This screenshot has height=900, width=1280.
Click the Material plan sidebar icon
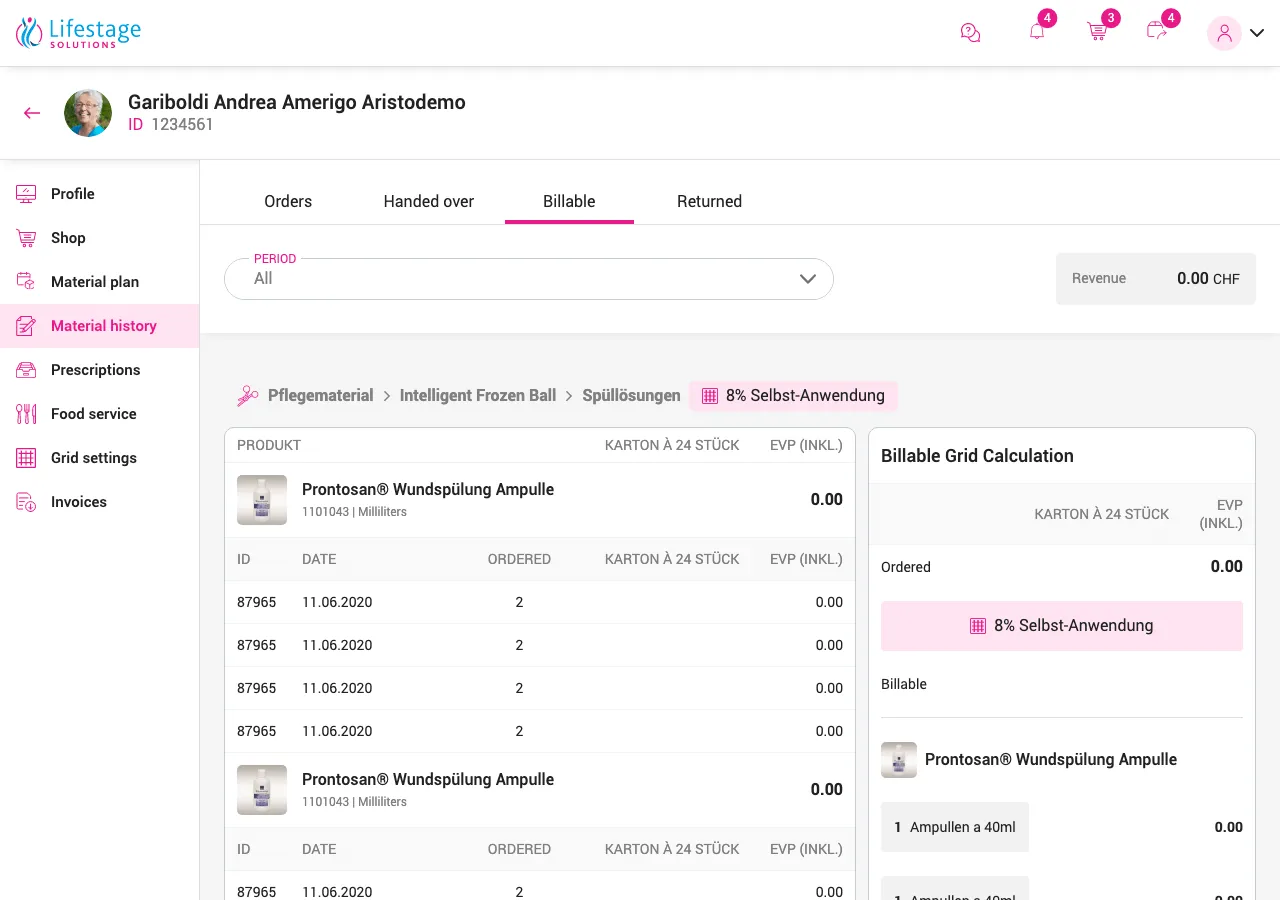point(26,282)
